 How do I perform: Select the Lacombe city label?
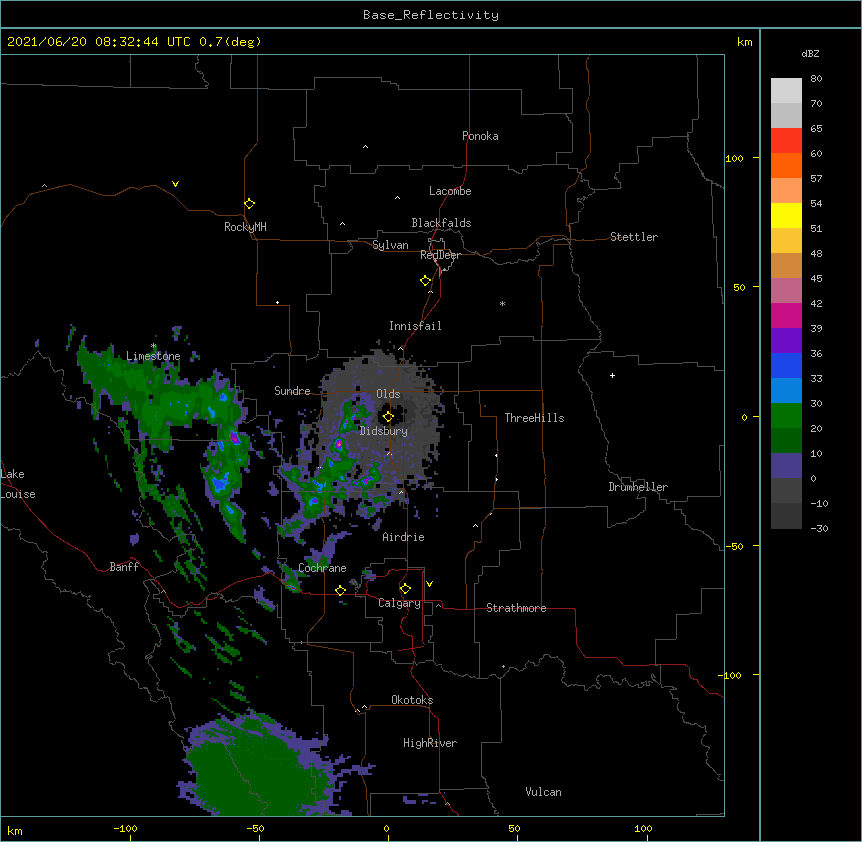(x=450, y=191)
